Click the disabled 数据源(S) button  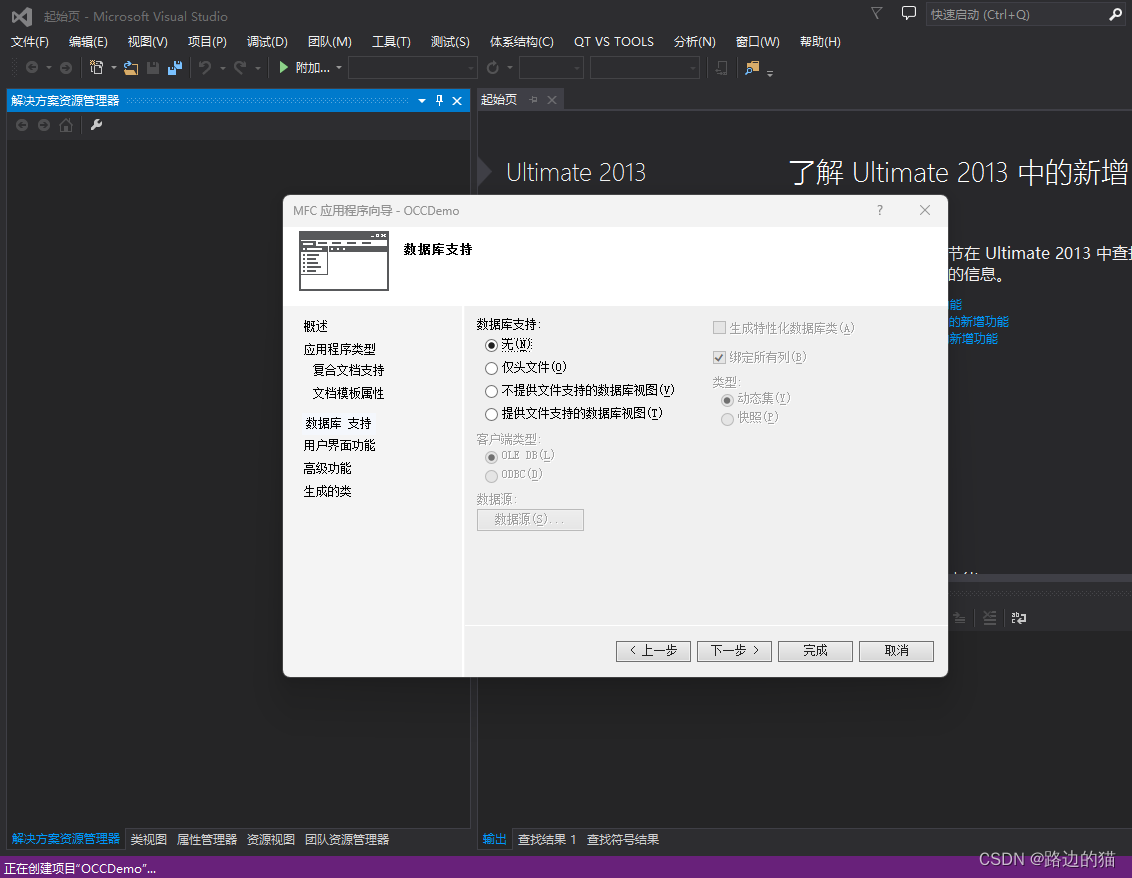(530, 520)
